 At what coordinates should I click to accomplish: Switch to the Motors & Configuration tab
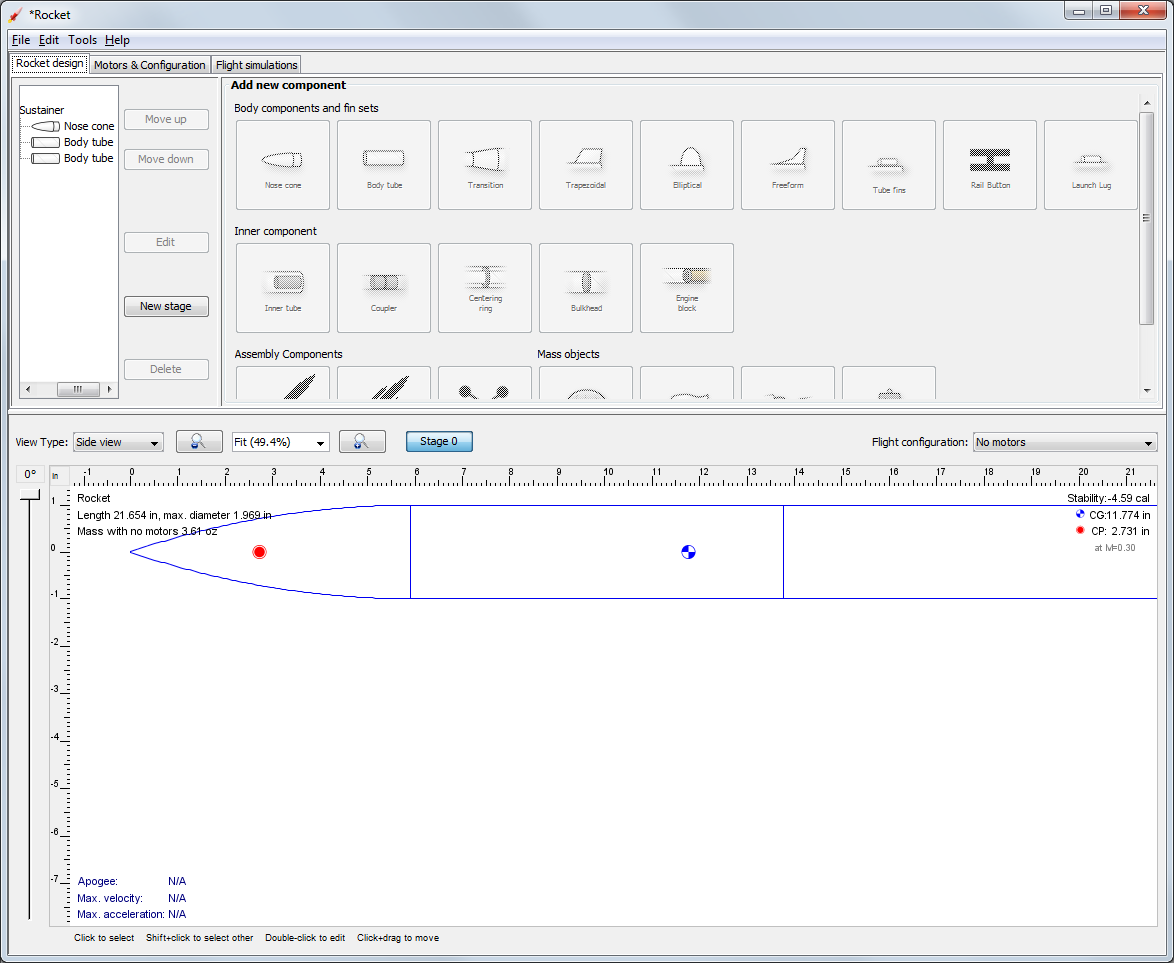(x=150, y=63)
